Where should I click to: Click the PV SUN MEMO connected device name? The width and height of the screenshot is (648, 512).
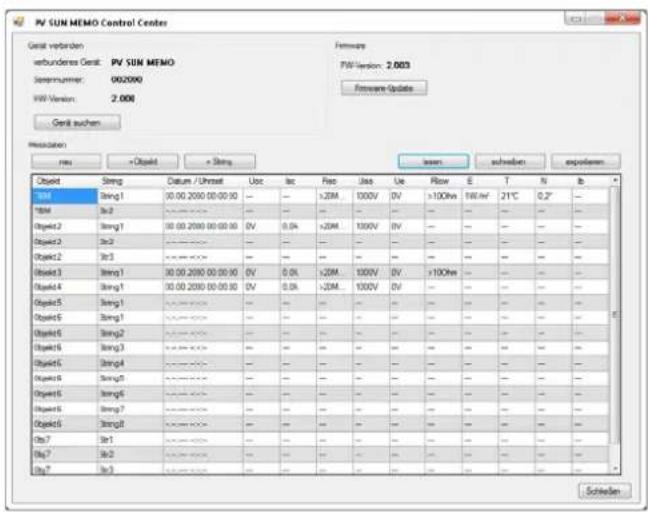pos(143,62)
